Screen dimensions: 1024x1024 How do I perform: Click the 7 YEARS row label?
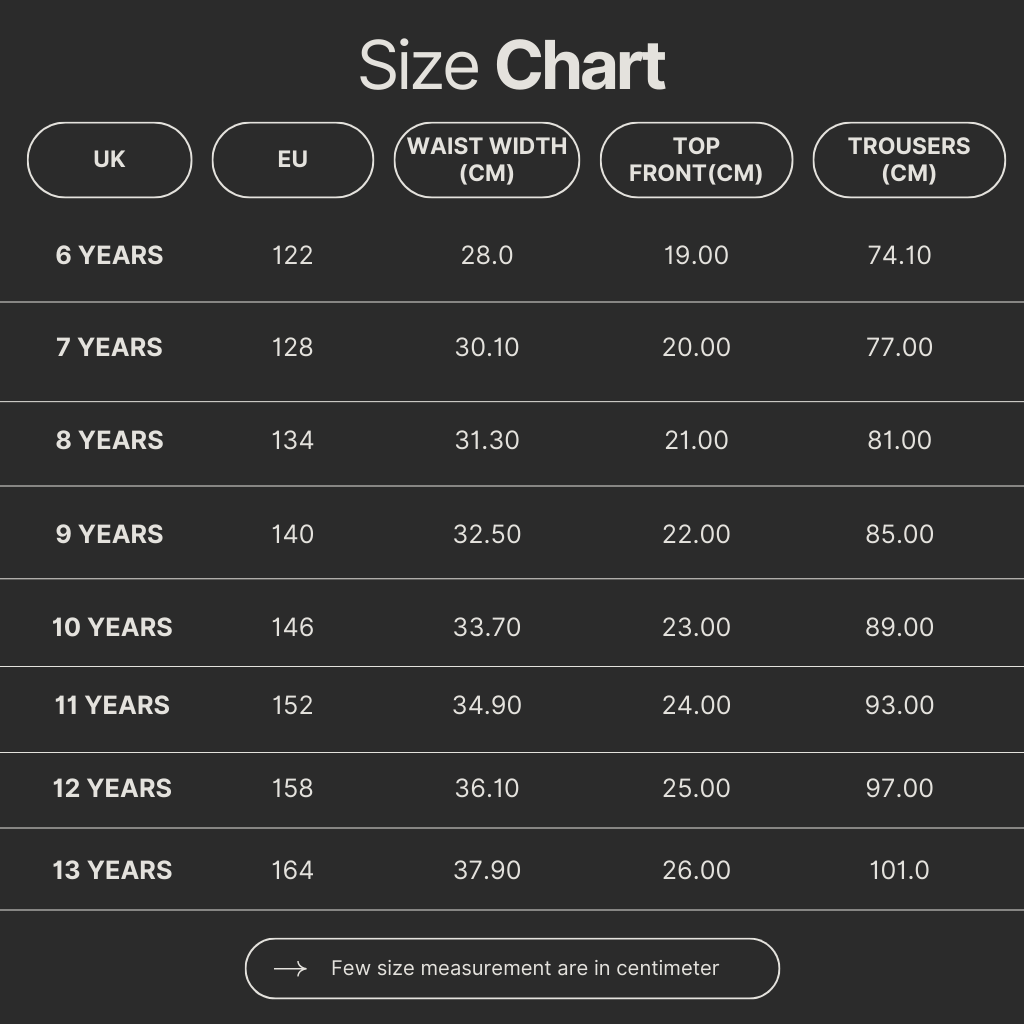click(x=109, y=347)
